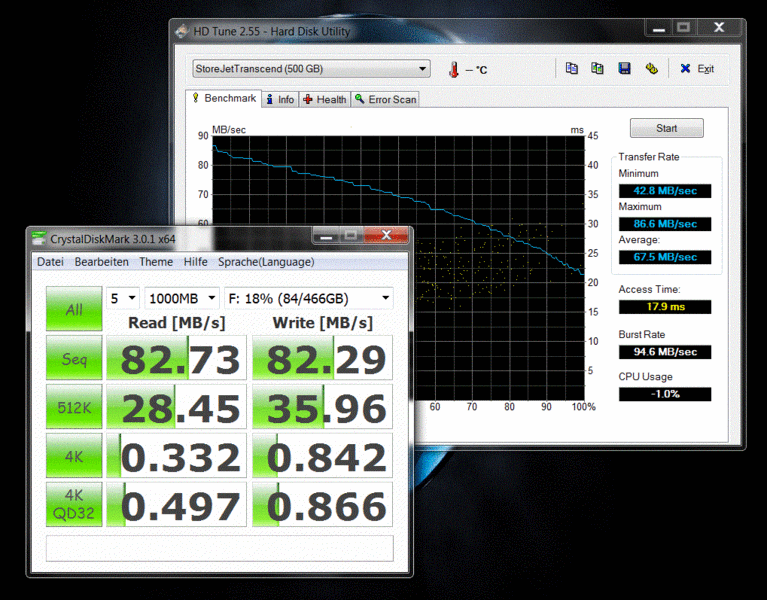This screenshot has height=600, width=767.
Task: Click the Start benchmark button in HD Tune
Action: coord(667,128)
